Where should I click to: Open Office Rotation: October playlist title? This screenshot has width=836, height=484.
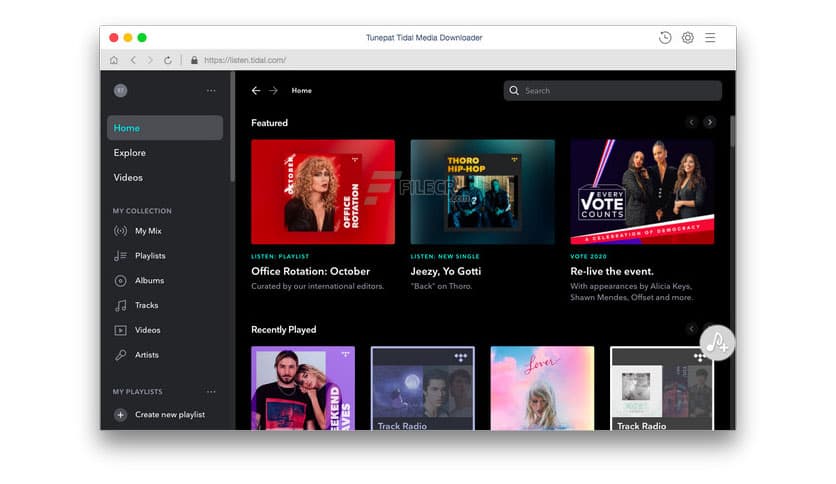310,271
